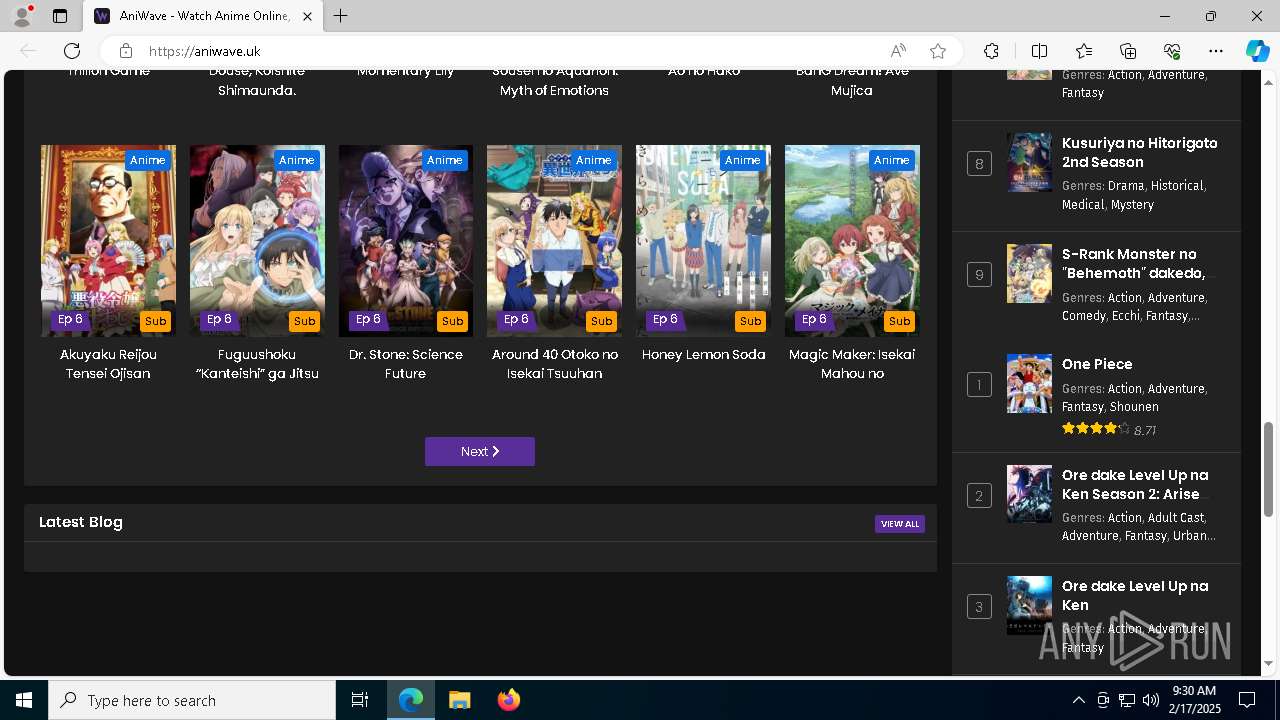Select Adult Cast genre link

click(1176, 518)
